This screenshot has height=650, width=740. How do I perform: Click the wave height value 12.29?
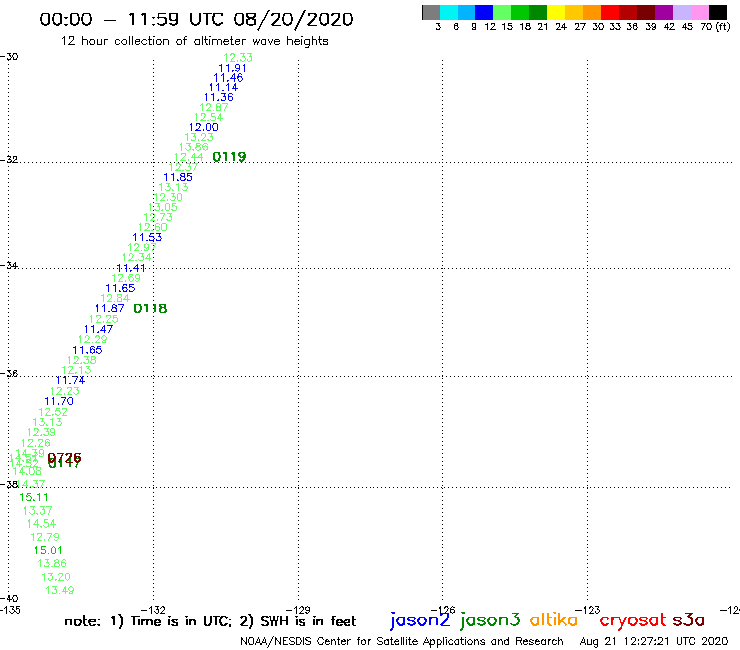pos(92,339)
